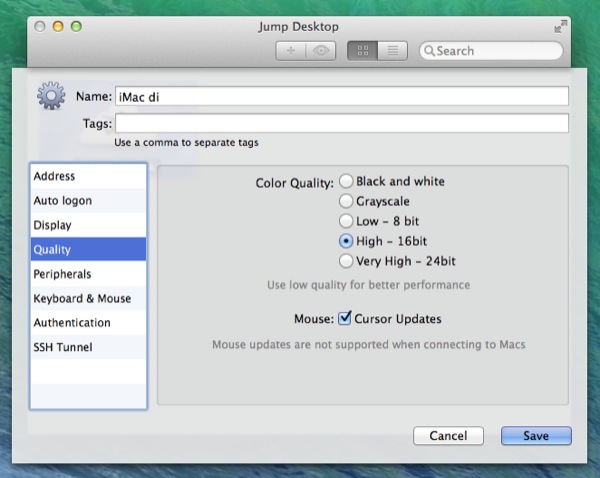Open the Auto logon section
600x478 pixels.
point(88,201)
